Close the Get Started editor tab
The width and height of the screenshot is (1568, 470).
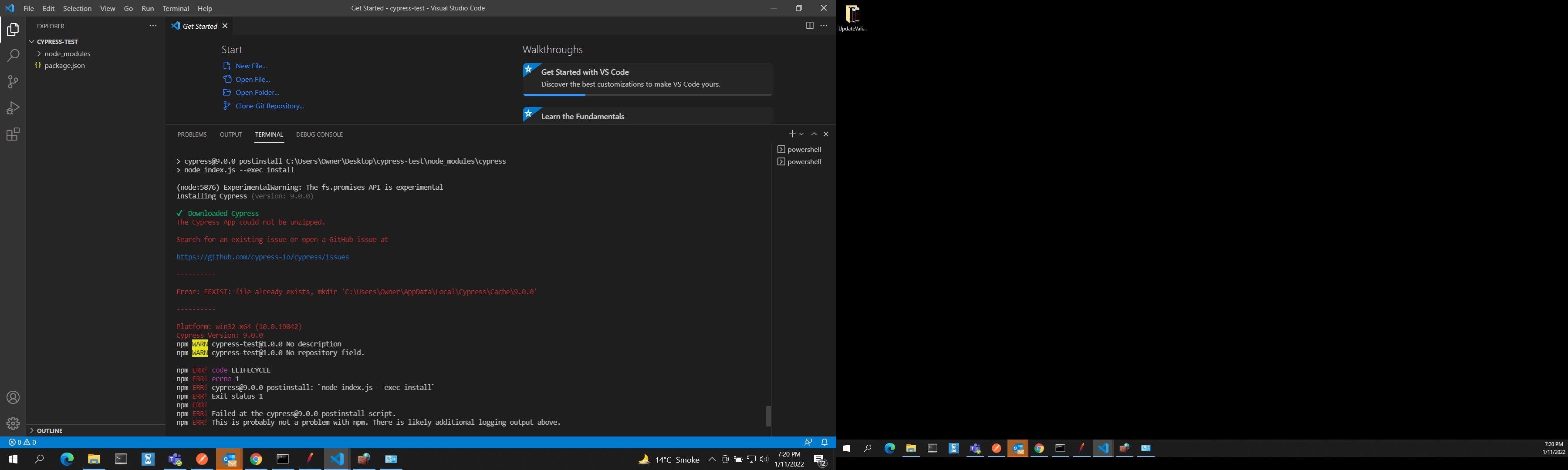[x=225, y=26]
